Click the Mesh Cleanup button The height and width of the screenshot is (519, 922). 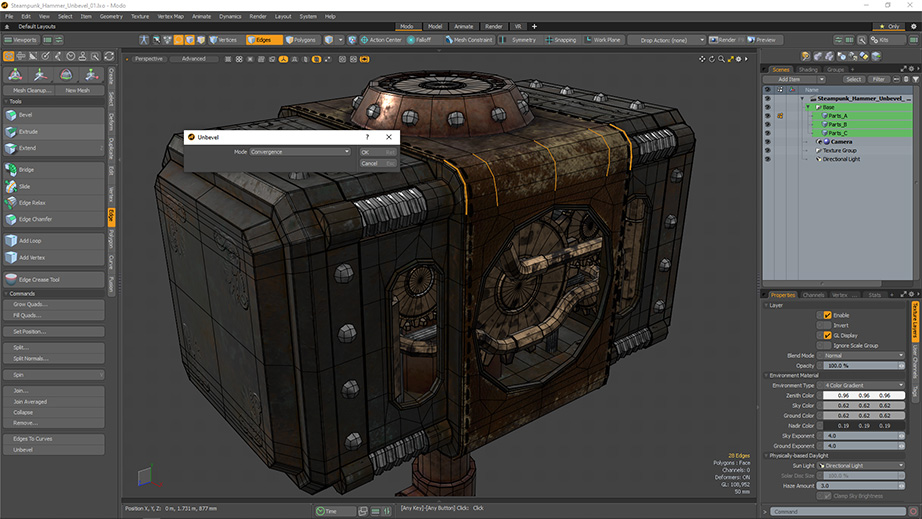32,90
